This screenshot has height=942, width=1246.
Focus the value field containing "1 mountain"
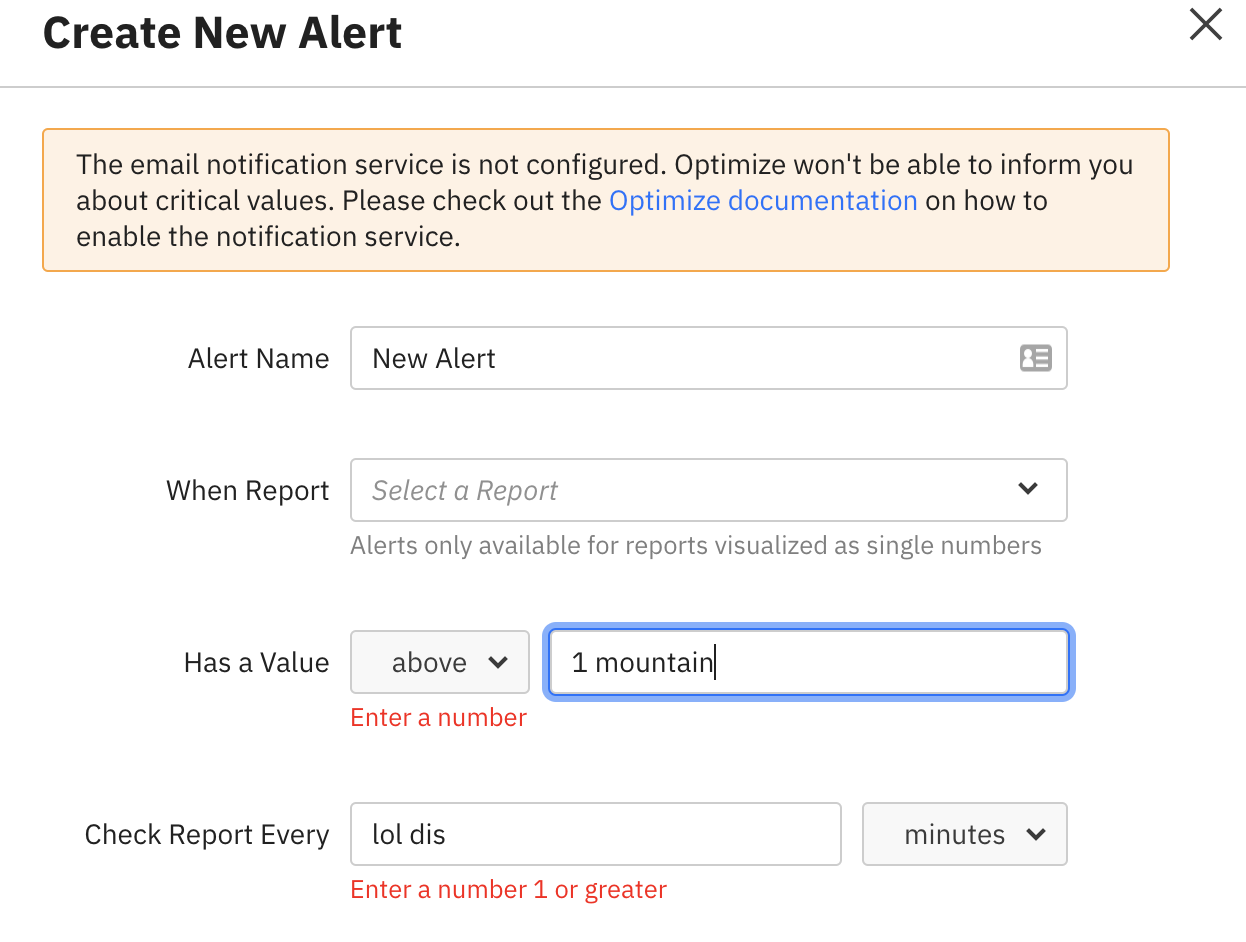pyautogui.click(x=808, y=662)
